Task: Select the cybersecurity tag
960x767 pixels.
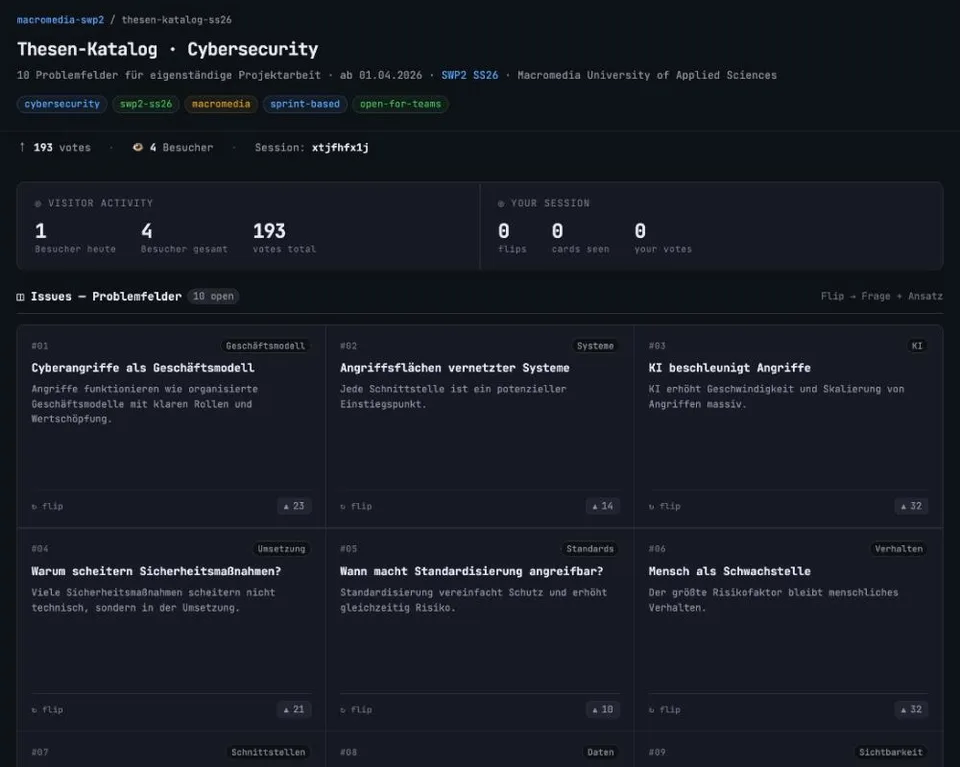Action: coord(62,104)
